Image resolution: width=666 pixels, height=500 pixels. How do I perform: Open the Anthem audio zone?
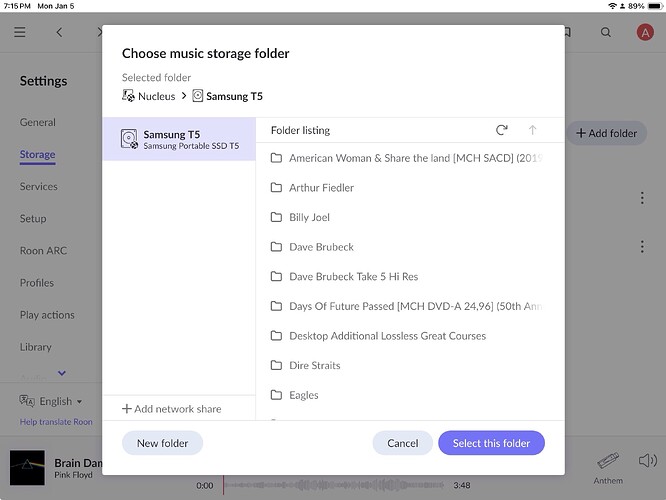pos(607,467)
